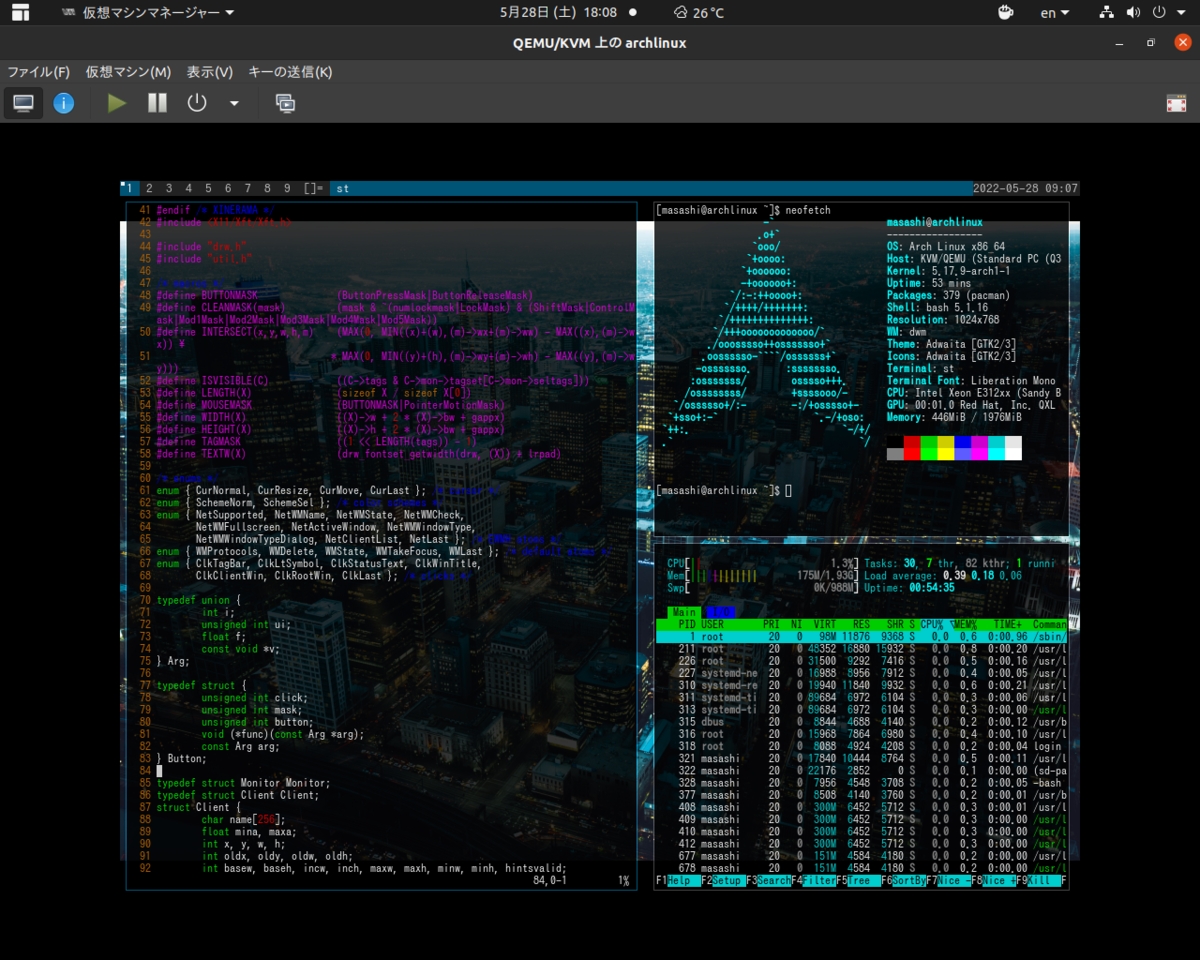Image resolution: width=1200 pixels, height=960 pixels.
Task: Show the graphical console view (monitor icon)
Action: click(23, 103)
